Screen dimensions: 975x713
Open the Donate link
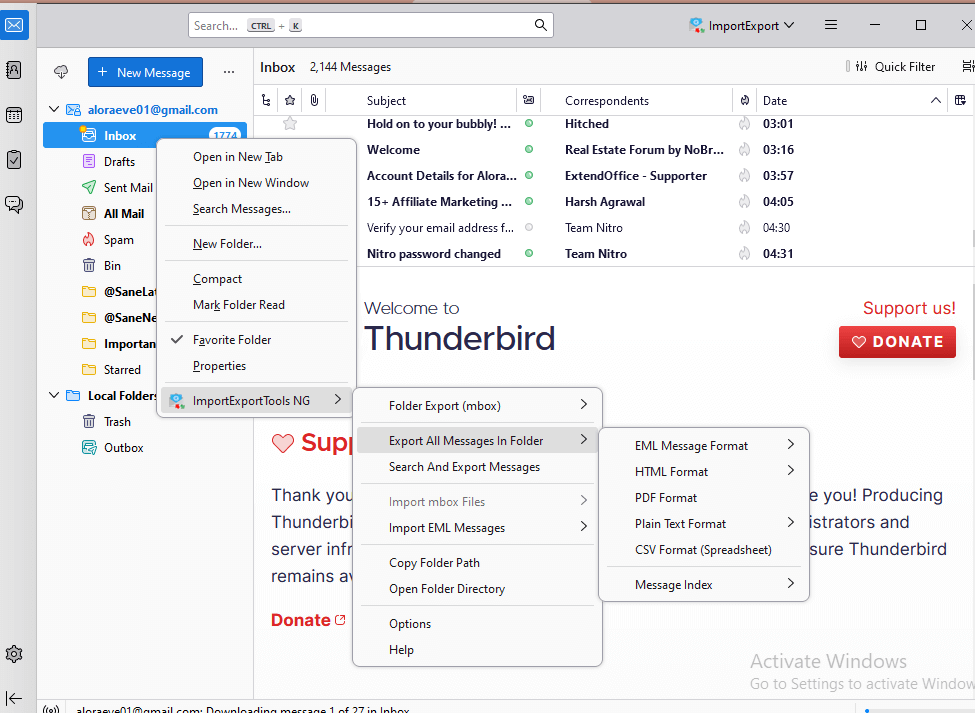click(307, 620)
